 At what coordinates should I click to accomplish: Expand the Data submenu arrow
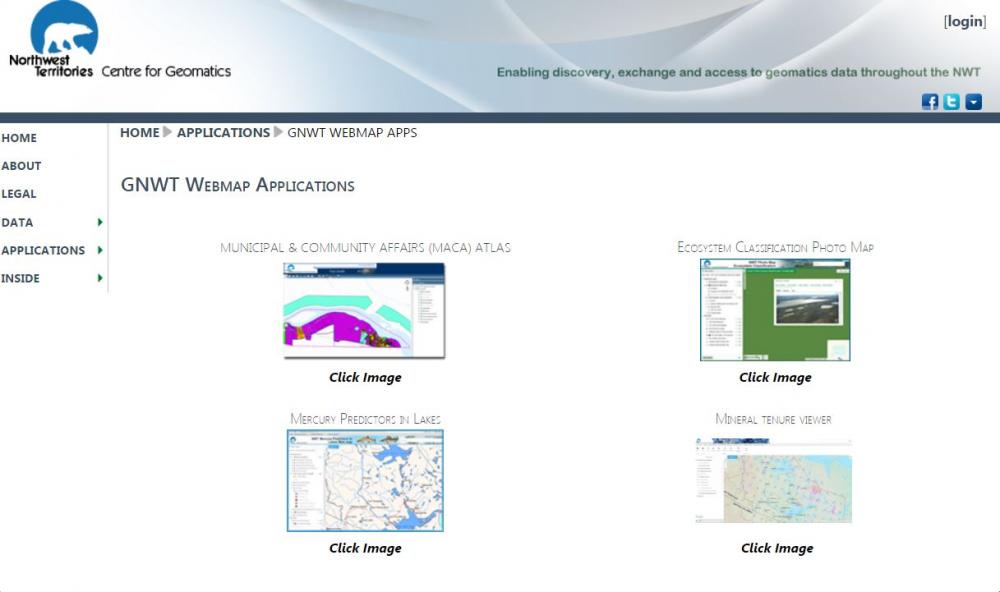click(100, 222)
